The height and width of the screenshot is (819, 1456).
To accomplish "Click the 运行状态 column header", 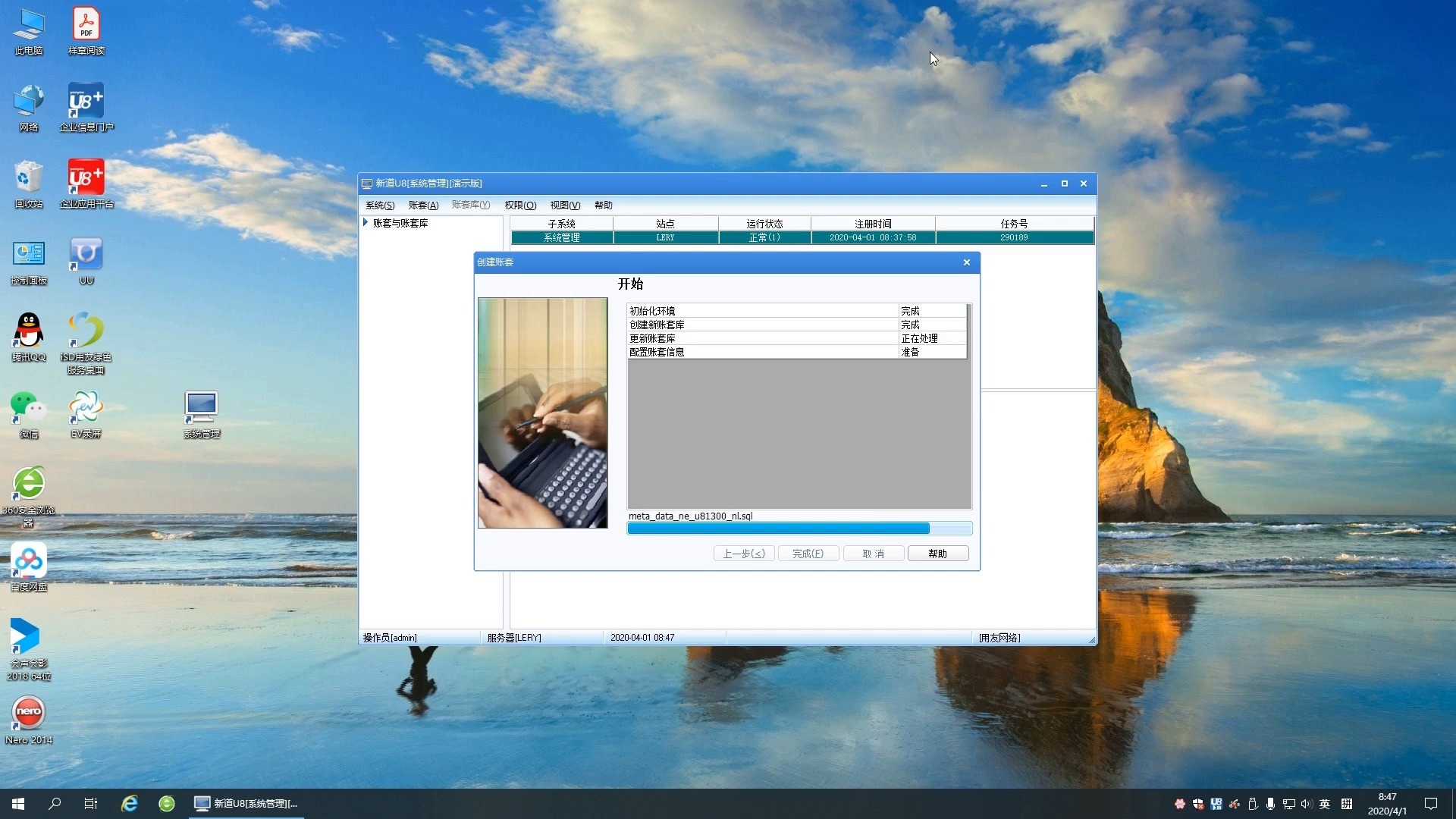I will [x=764, y=224].
